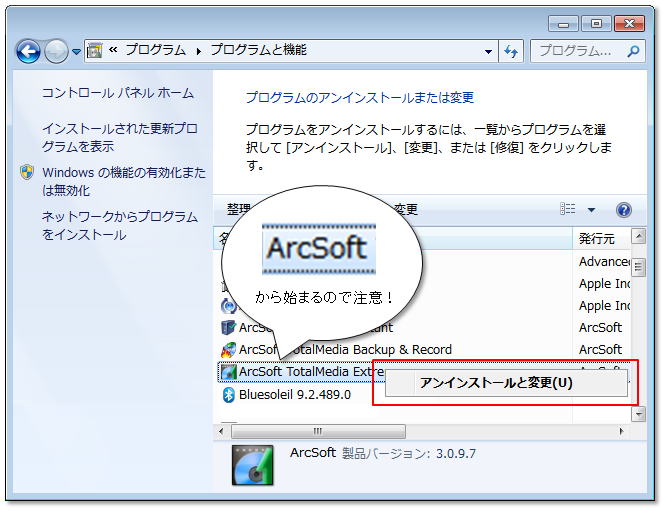Change the list view style icon
Viewport: 666px width, 511px height.
point(567,209)
